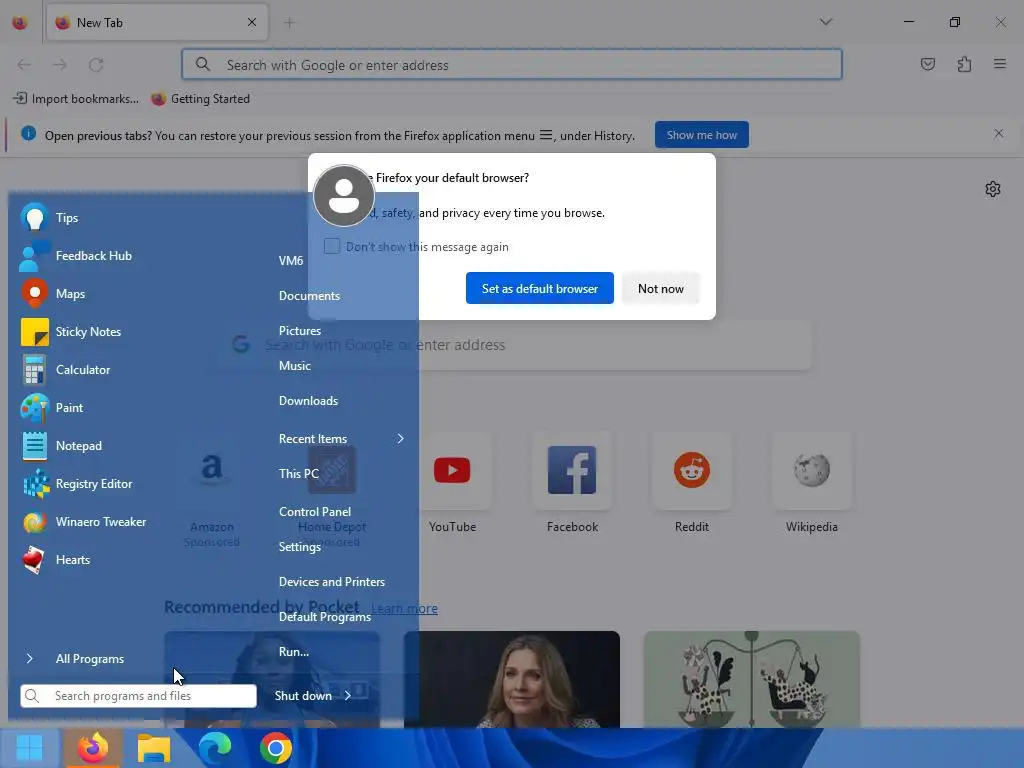Image resolution: width=1024 pixels, height=768 pixels.
Task: Select the New Tab browser tab
Action: [x=157, y=22]
